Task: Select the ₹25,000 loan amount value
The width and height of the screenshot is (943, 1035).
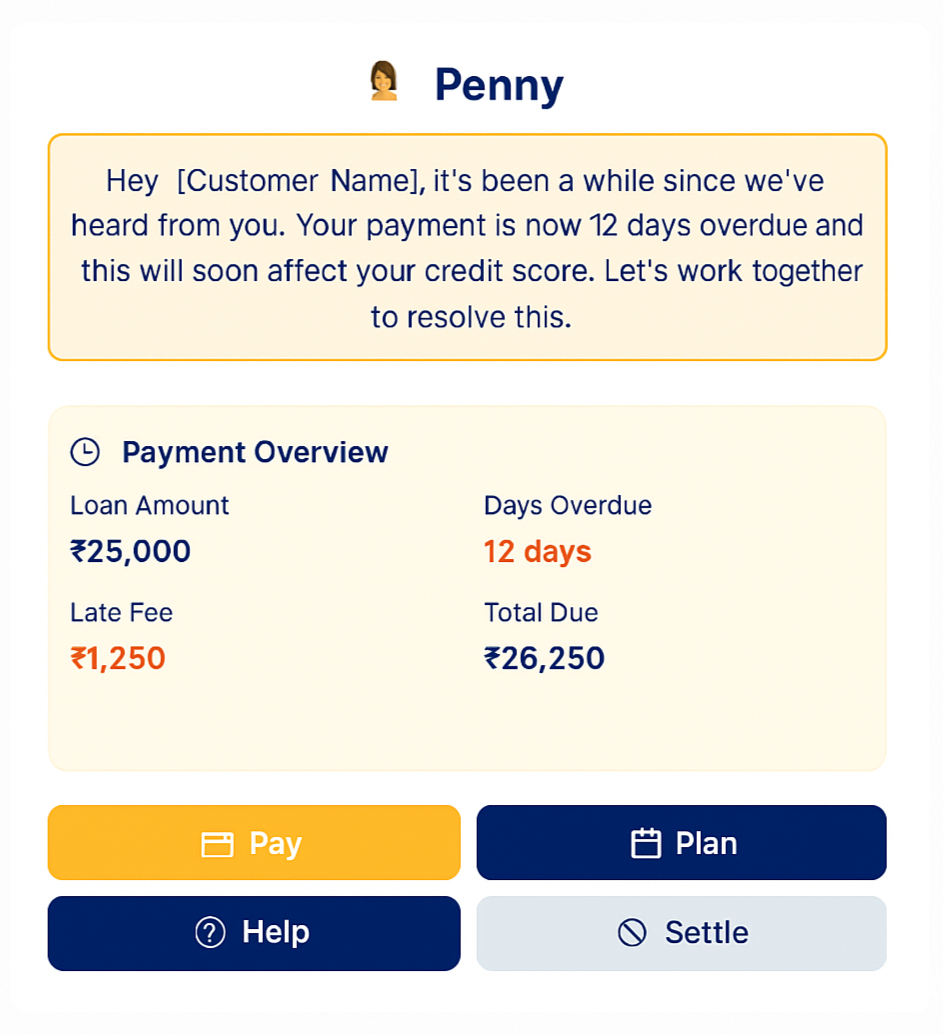Action: pyautogui.click(x=130, y=551)
